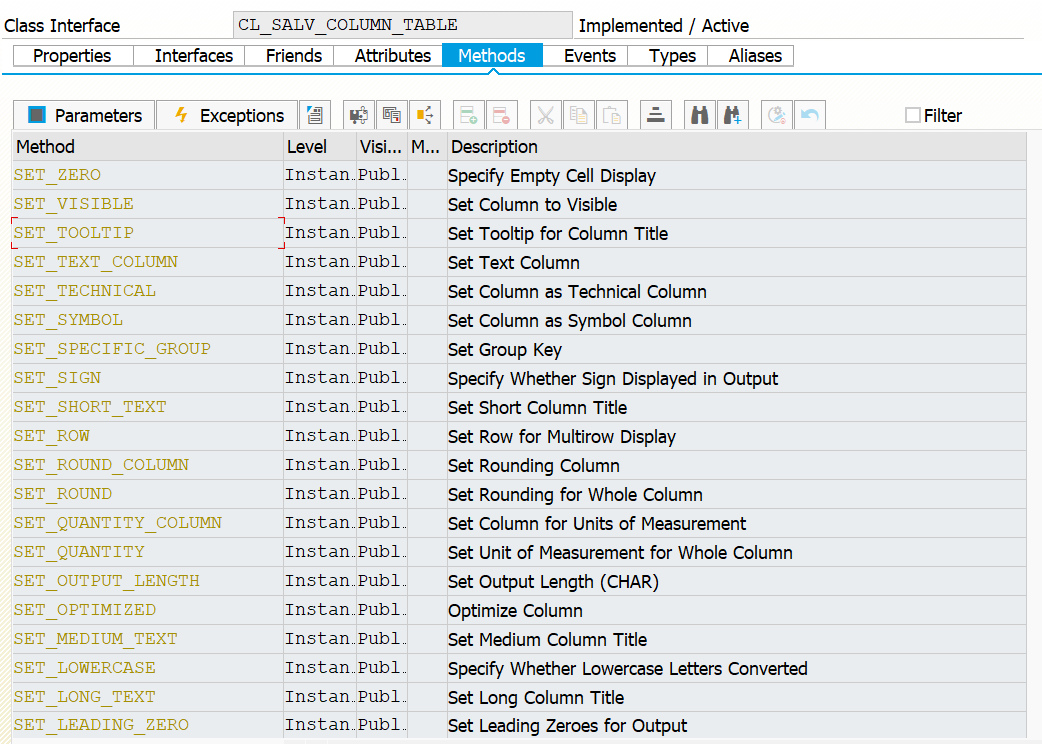The height and width of the screenshot is (744, 1042).
Task: Click the copy icon
Action: [579, 115]
